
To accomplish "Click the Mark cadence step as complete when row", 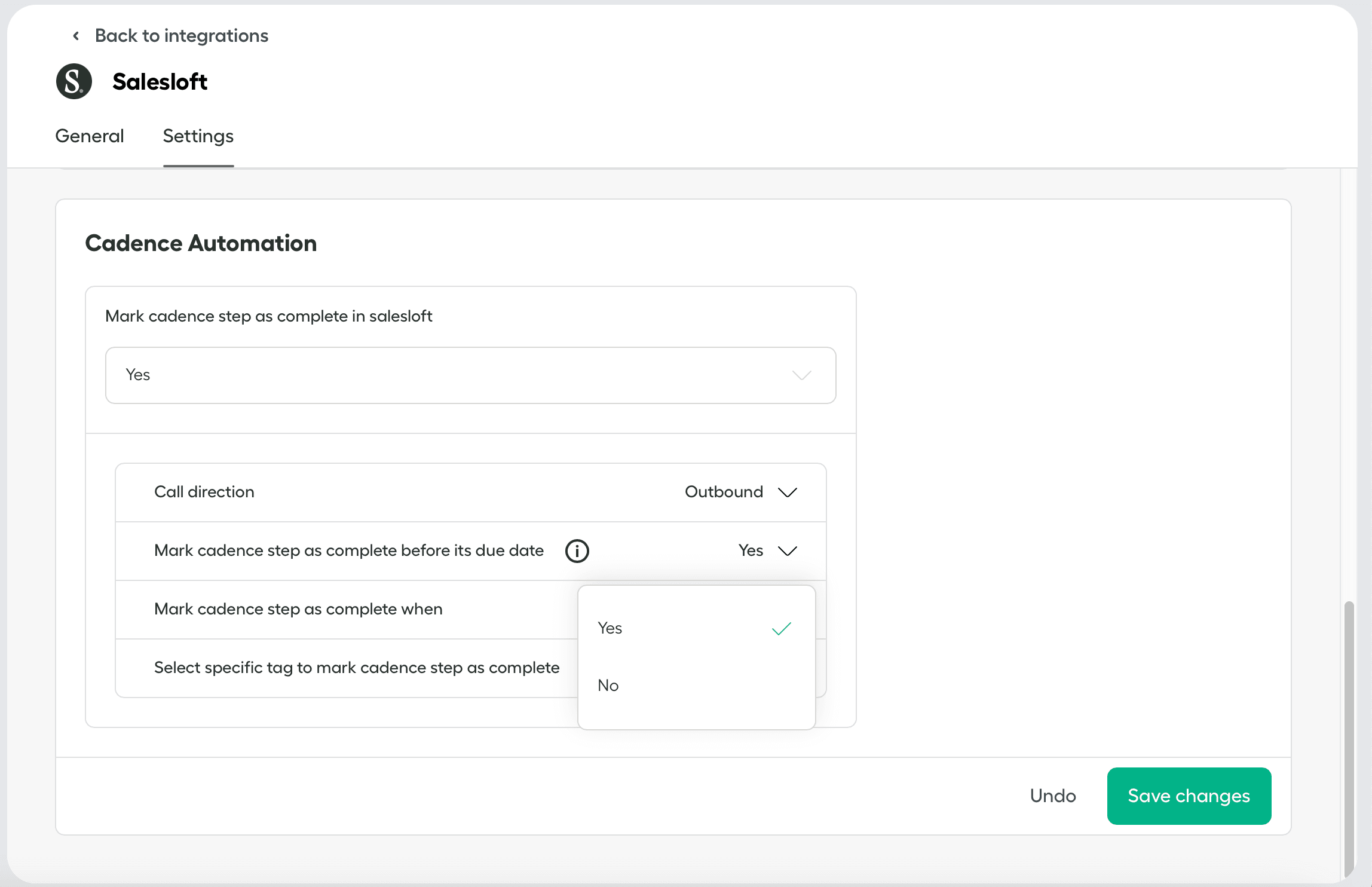I will click(x=299, y=609).
